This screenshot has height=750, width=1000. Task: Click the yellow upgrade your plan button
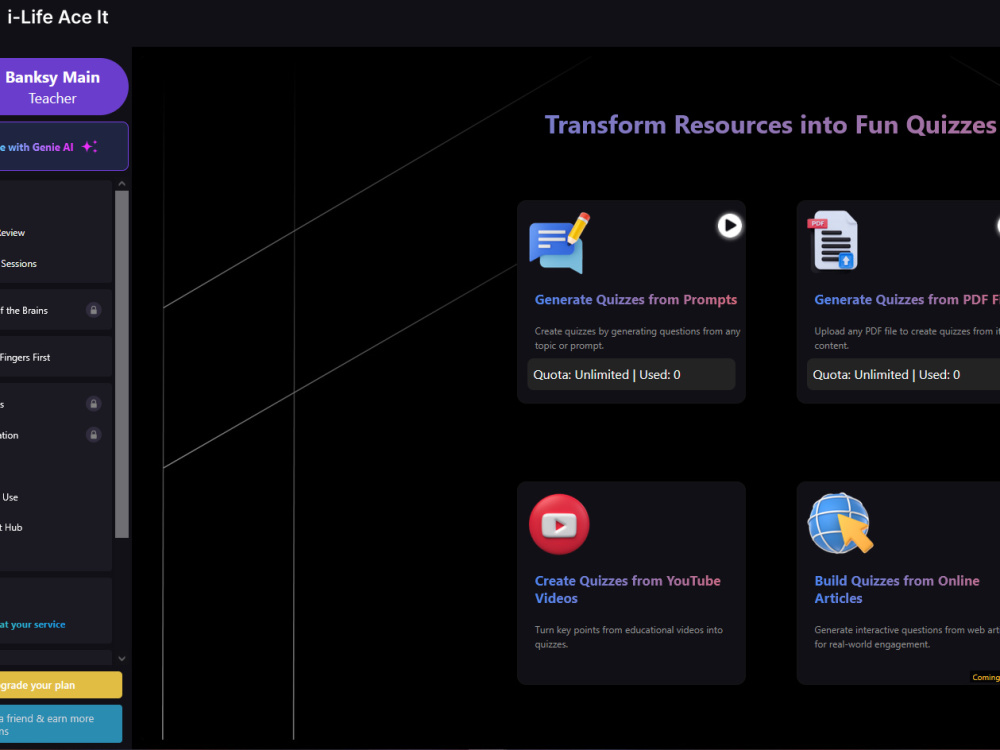click(61, 685)
